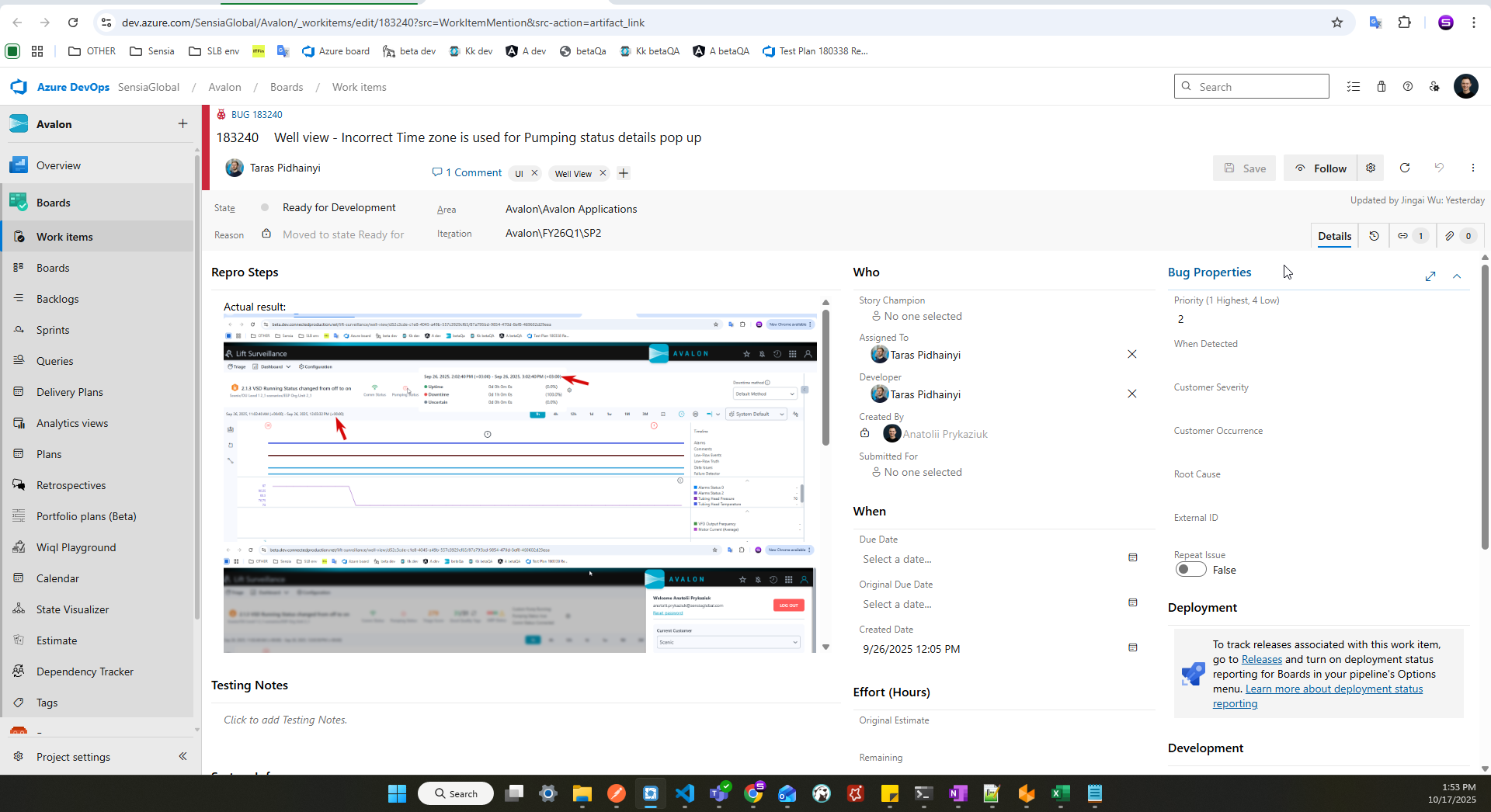The height and width of the screenshot is (812, 1491).
Task: Open the Help question mark icon
Action: [1408, 87]
